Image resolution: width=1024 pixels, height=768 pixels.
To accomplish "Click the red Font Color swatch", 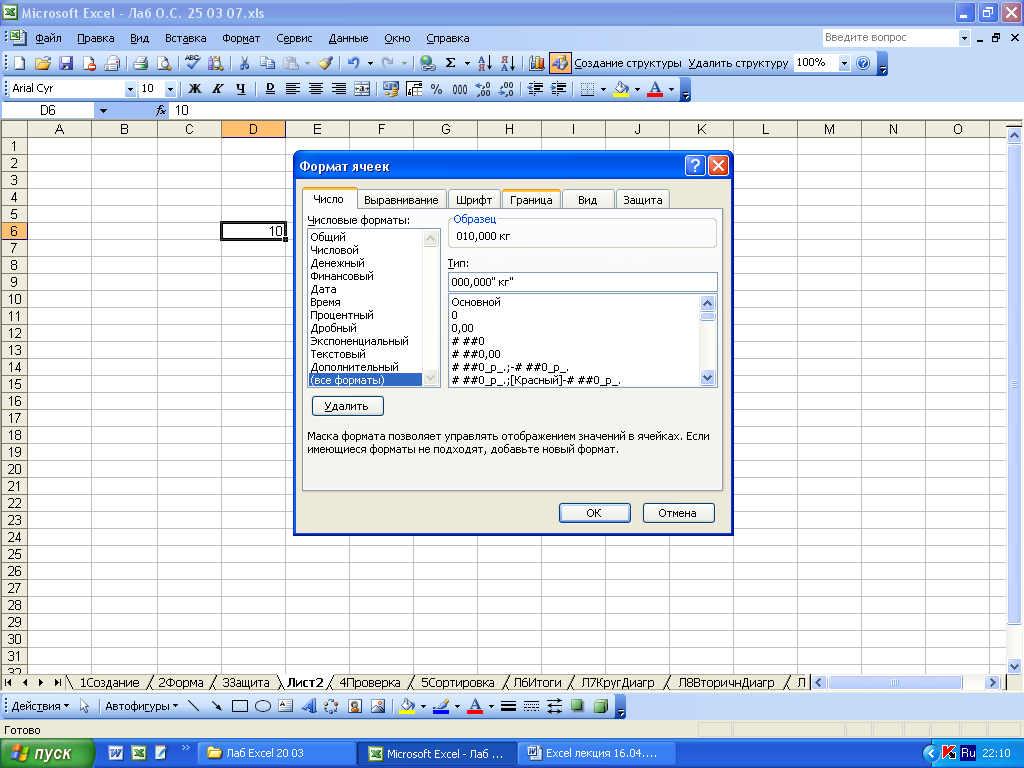I will pyautogui.click(x=655, y=89).
